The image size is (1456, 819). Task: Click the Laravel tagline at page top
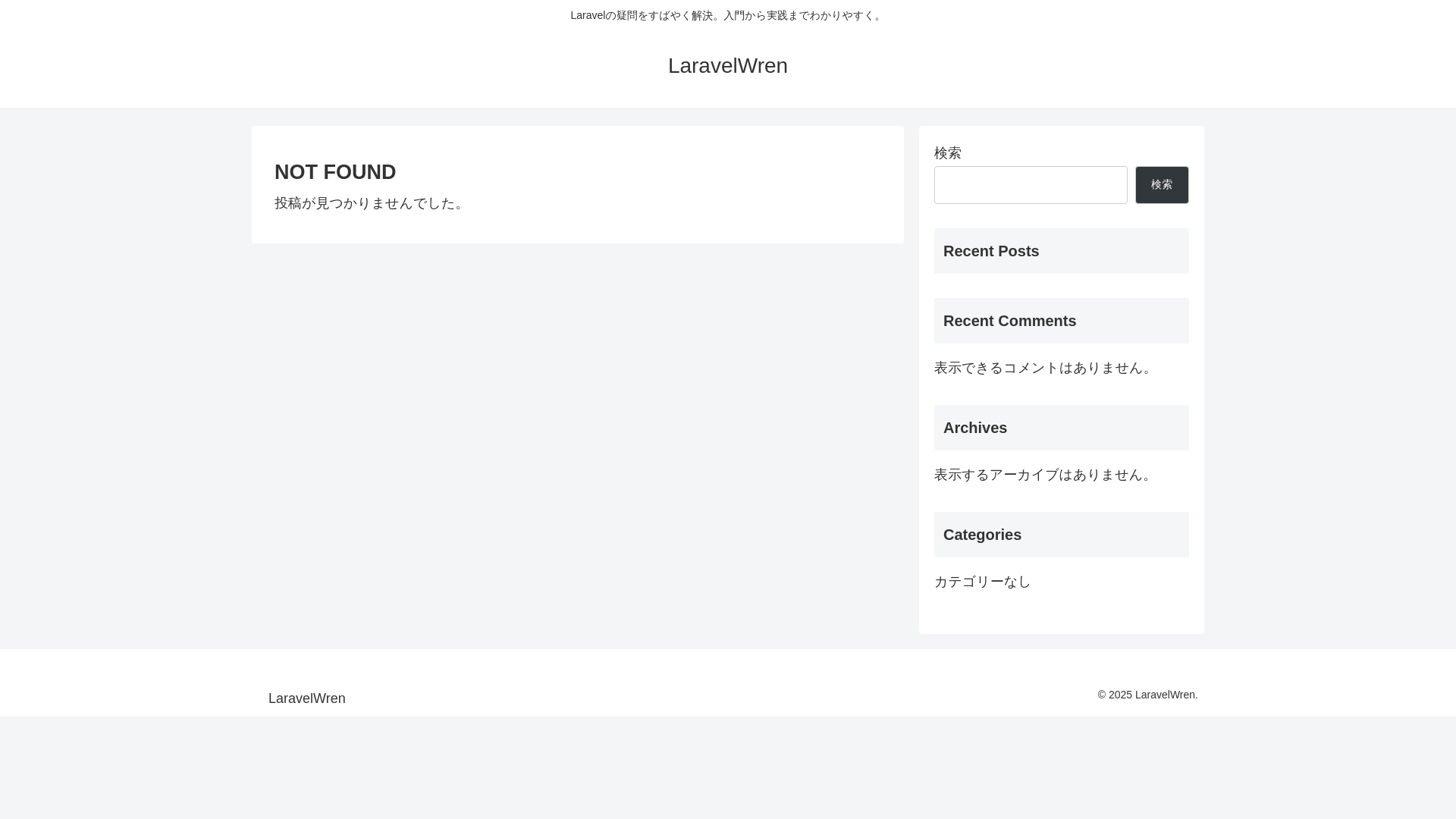(727, 15)
